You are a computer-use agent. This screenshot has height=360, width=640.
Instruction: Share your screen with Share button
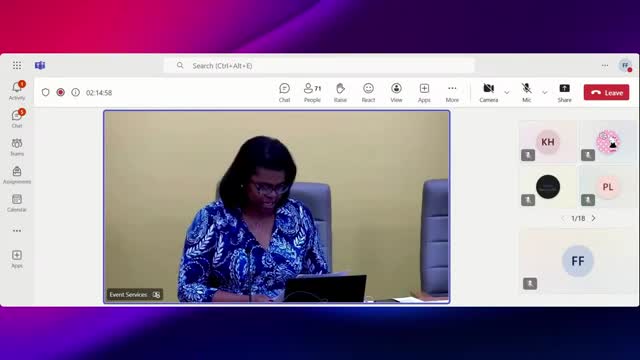564,93
